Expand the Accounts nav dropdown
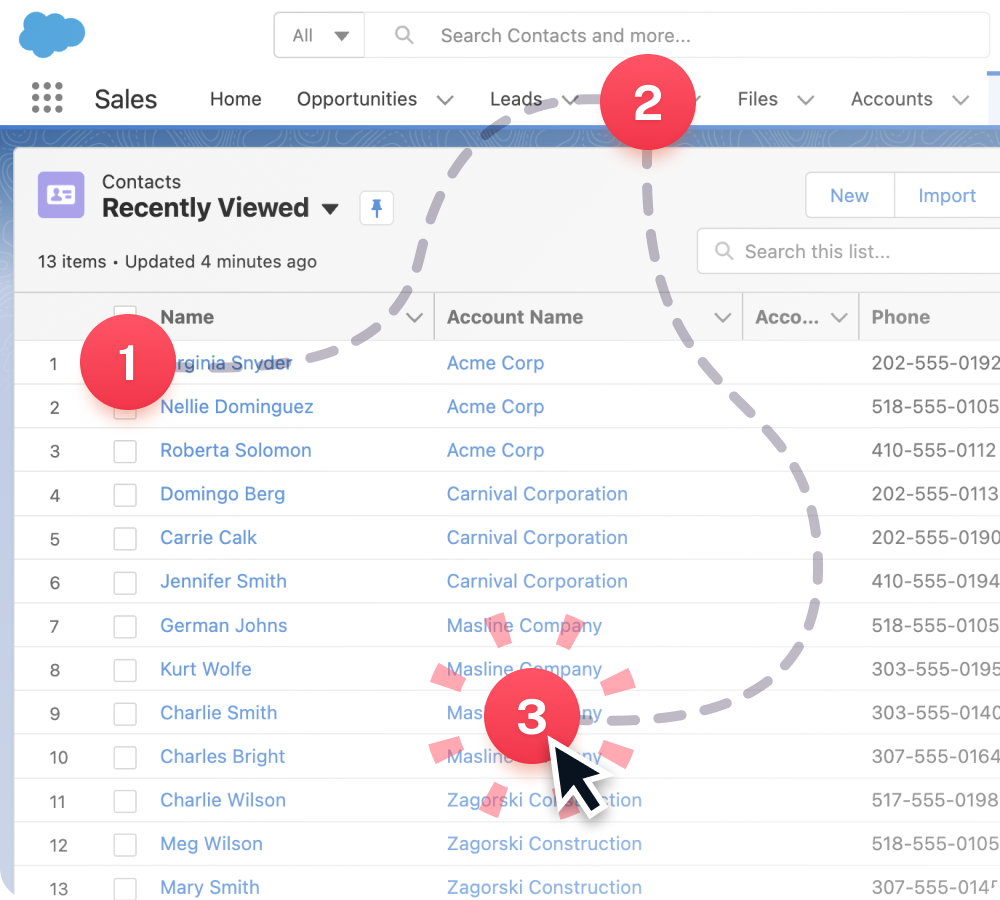The height and width of the screenshot is (900, 1000). click(x=959, y=99)
